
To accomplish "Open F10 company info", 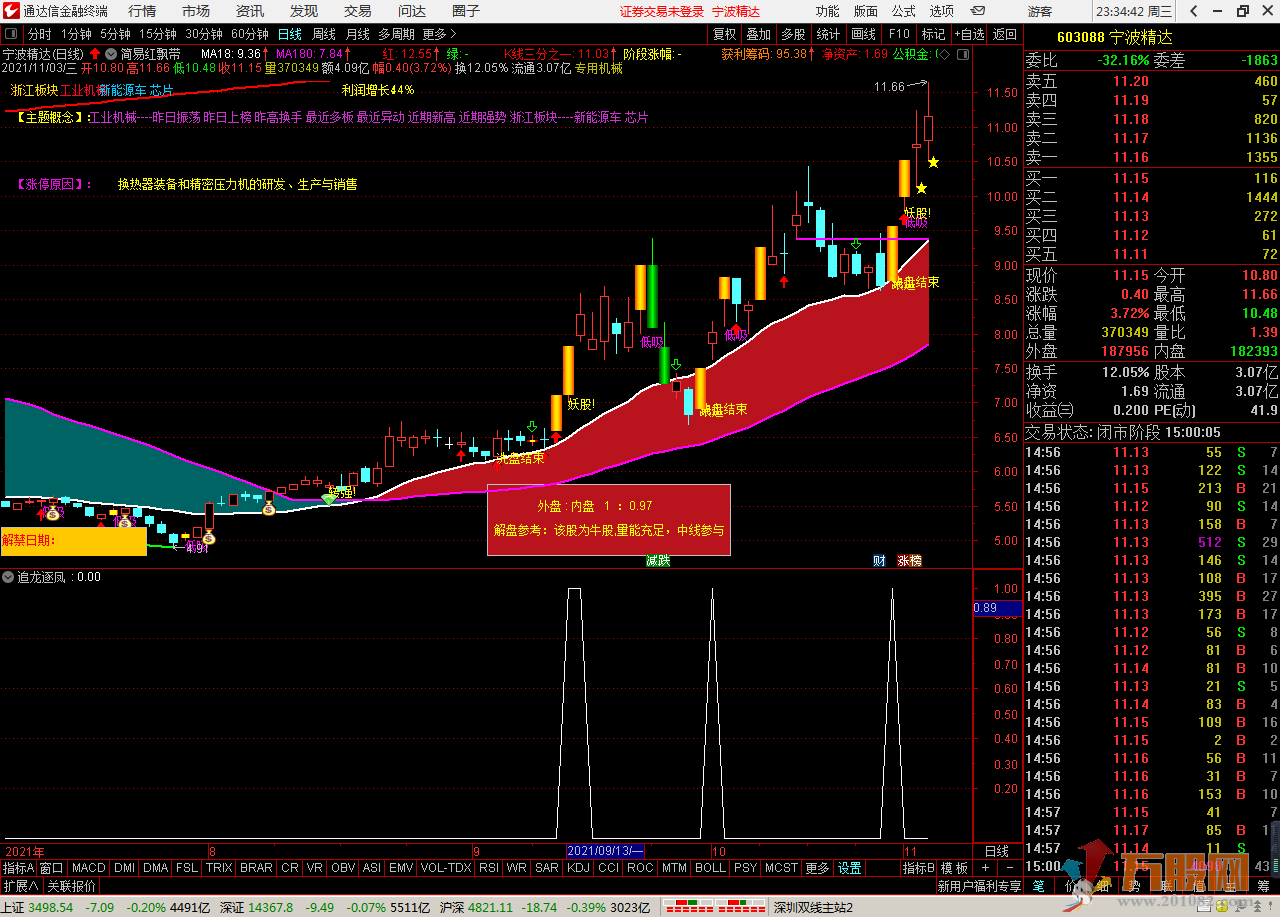I will [899, 34].
